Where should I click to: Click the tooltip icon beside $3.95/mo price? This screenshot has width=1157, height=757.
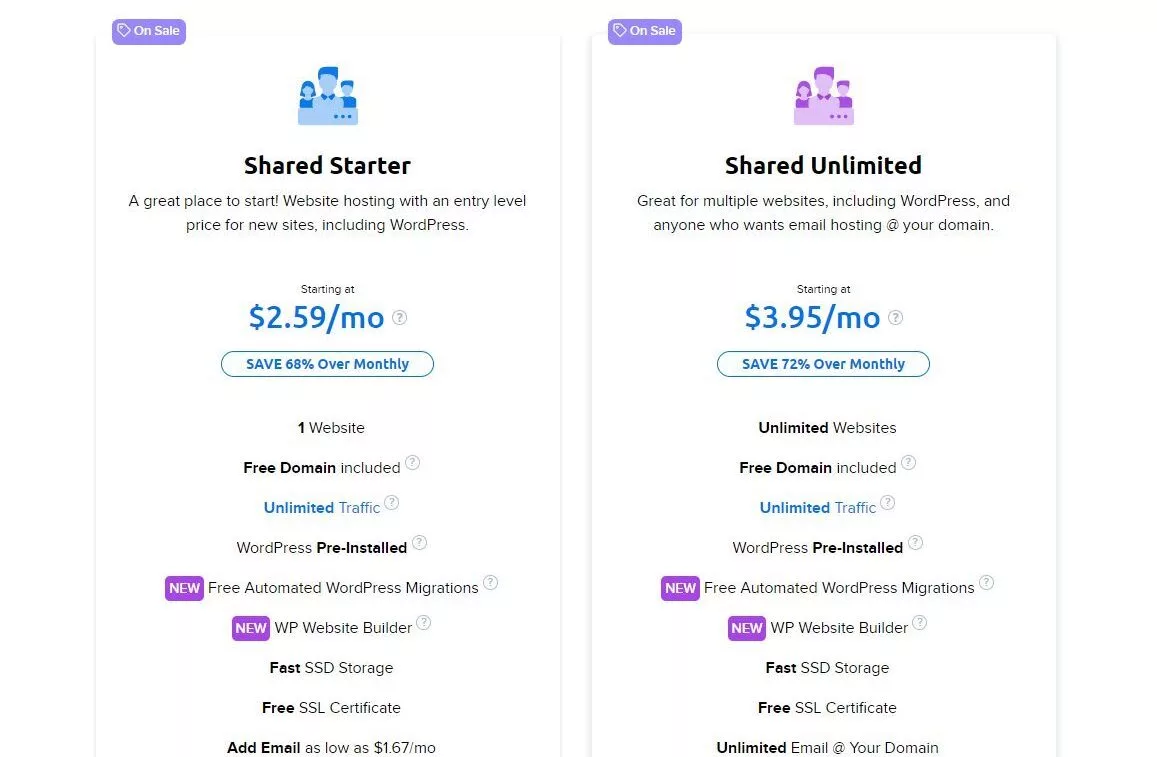click(895, 316)
